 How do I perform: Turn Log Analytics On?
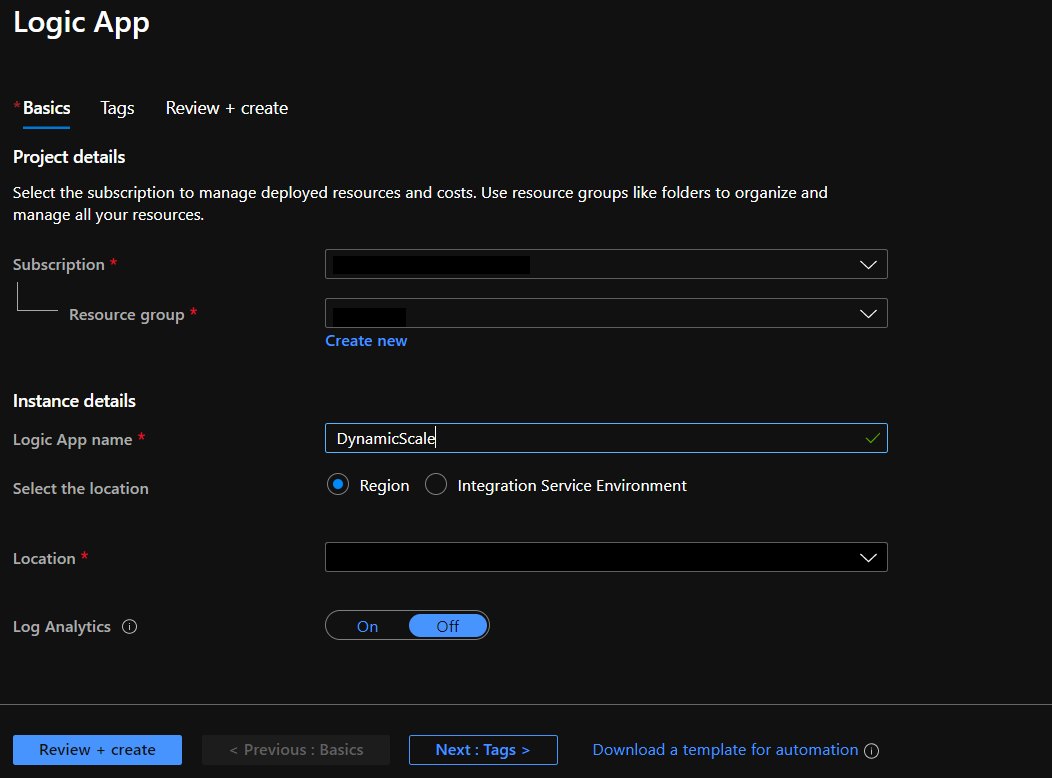point(367,626)
